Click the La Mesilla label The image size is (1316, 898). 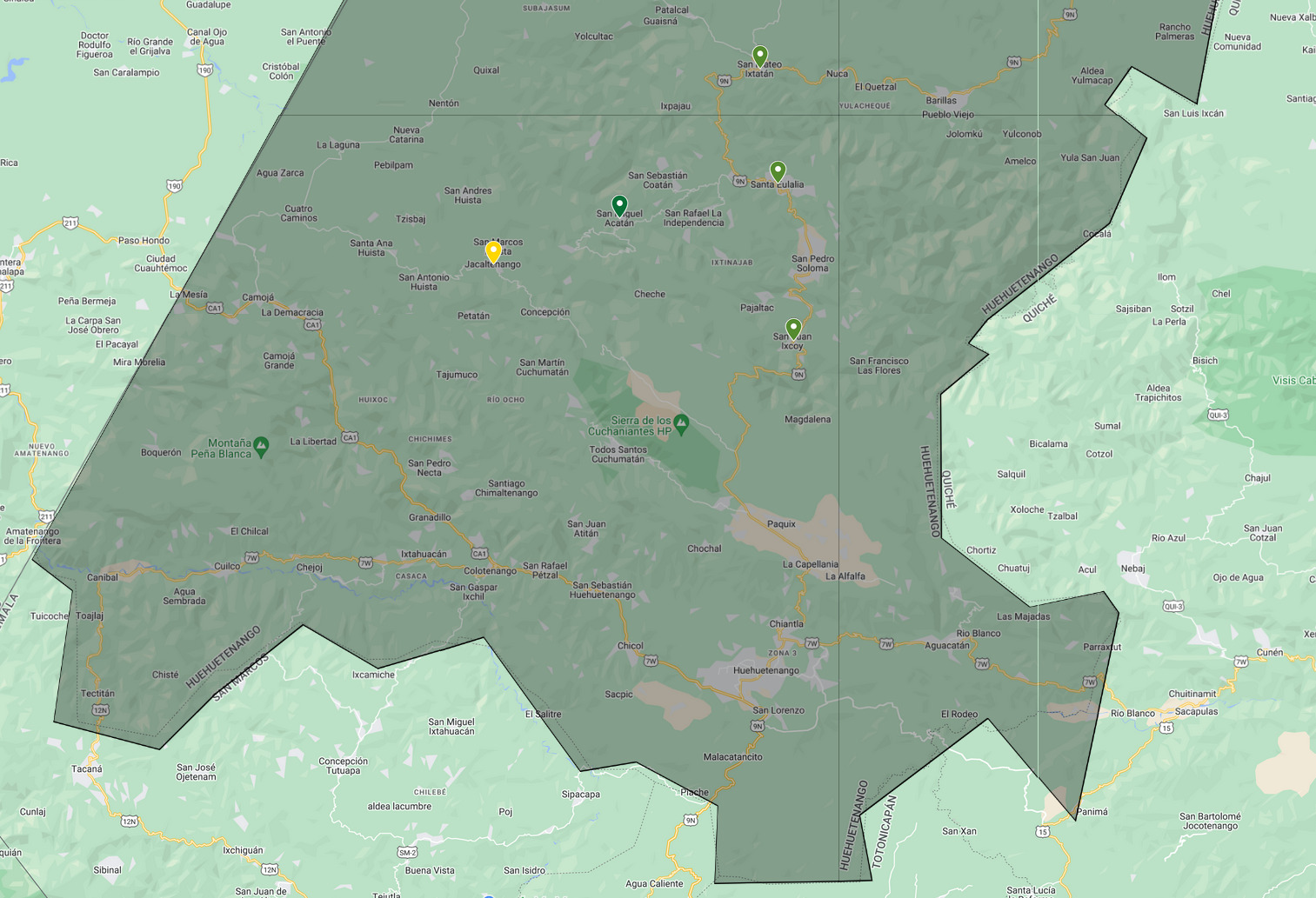click(188, 294)
